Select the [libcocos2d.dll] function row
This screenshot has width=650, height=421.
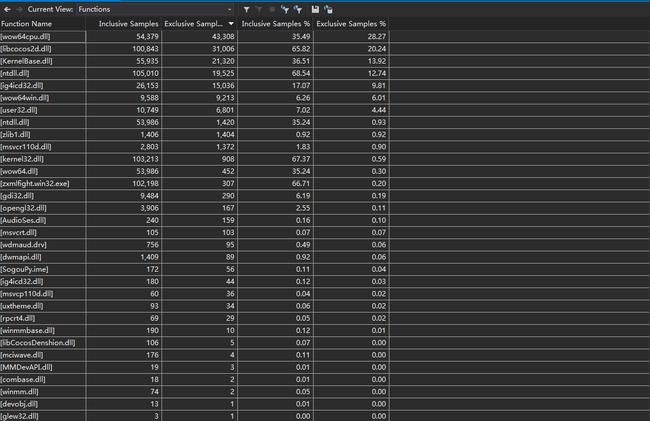point(194,49)
